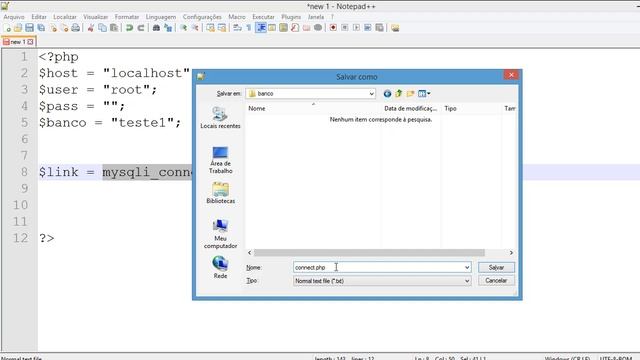This screenshot has height=360, width=640.
Task: Click horizontal scrollbar right arrow in dialog
Action: pos(511,253)
